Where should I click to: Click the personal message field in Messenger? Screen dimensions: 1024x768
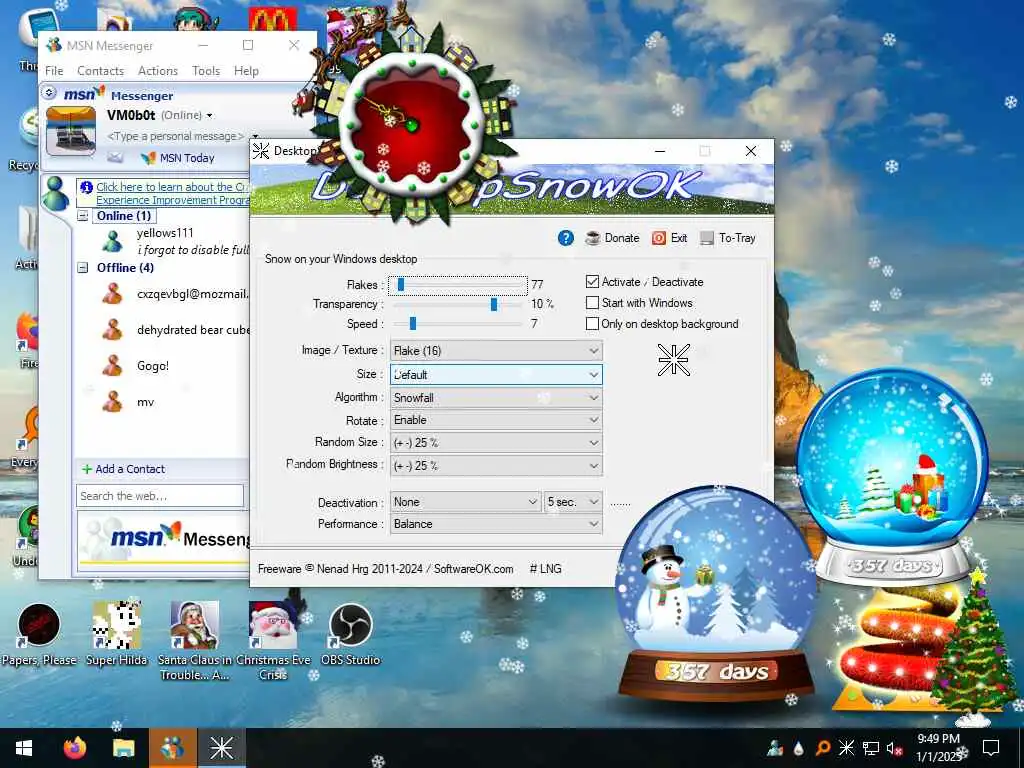click(176, 136)
